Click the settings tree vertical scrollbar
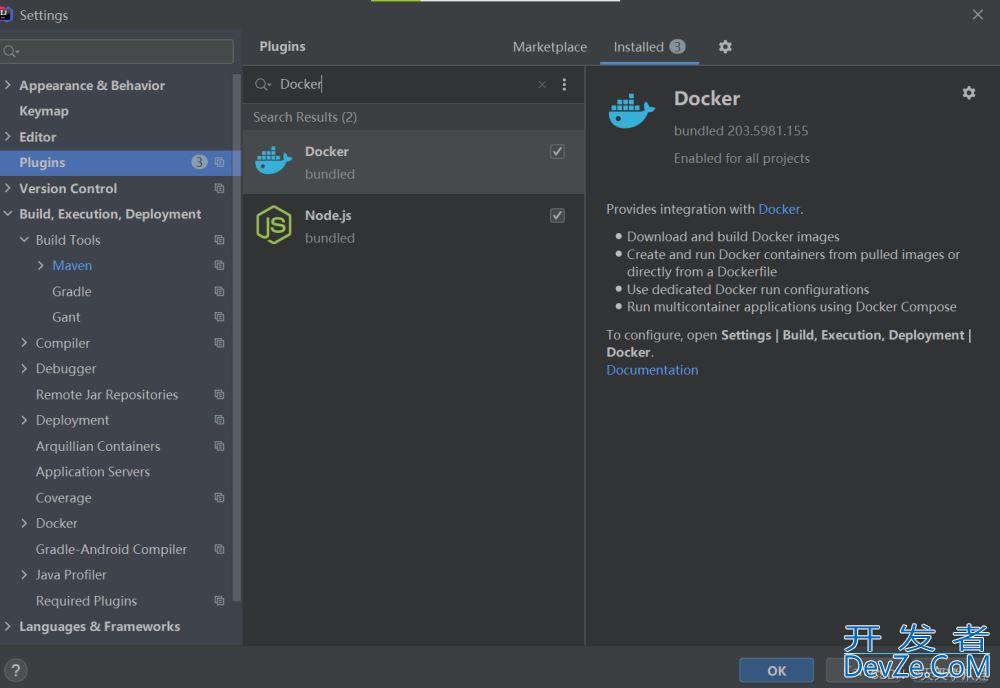Image resolution: width=1000 pixels, height=688 pixels. (x=237, y=338)
